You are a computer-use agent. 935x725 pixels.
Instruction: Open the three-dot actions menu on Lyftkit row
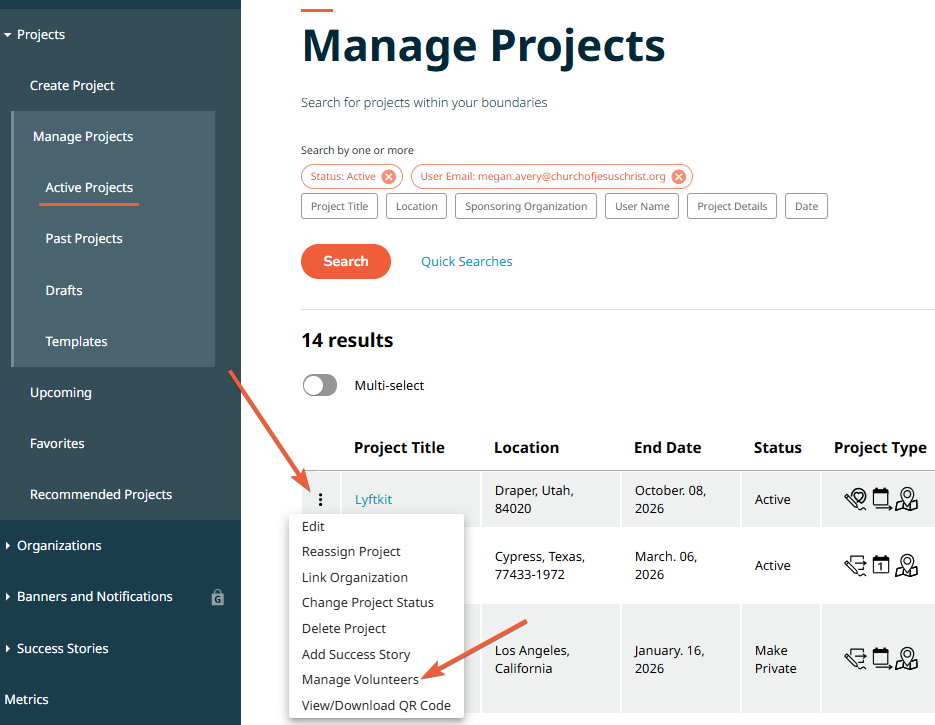tap(321, 499)
